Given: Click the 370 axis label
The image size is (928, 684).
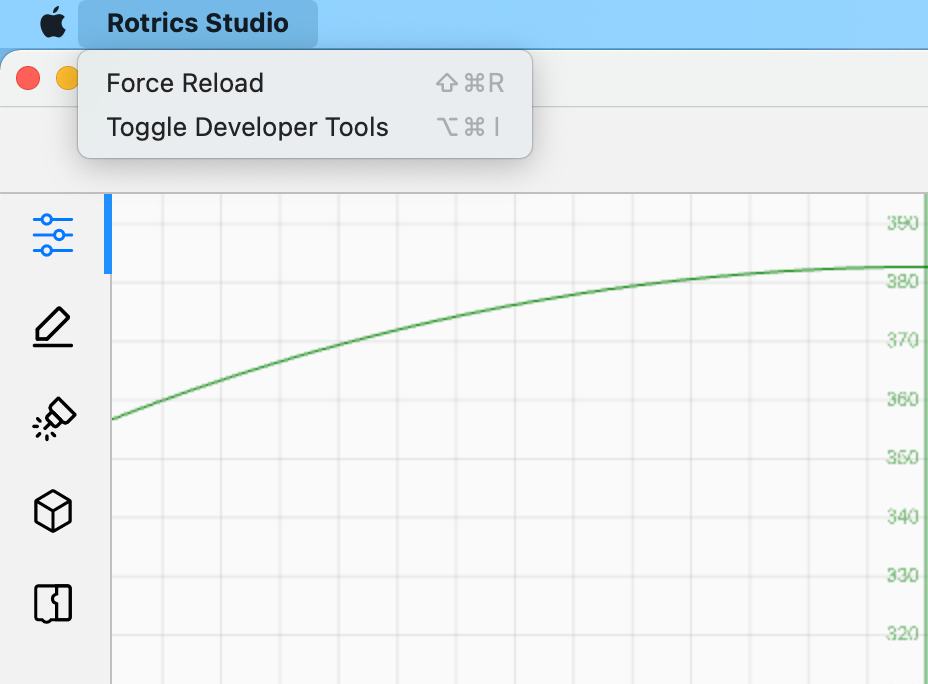Looking at the screenshot, I should click(x=902, y=340).
